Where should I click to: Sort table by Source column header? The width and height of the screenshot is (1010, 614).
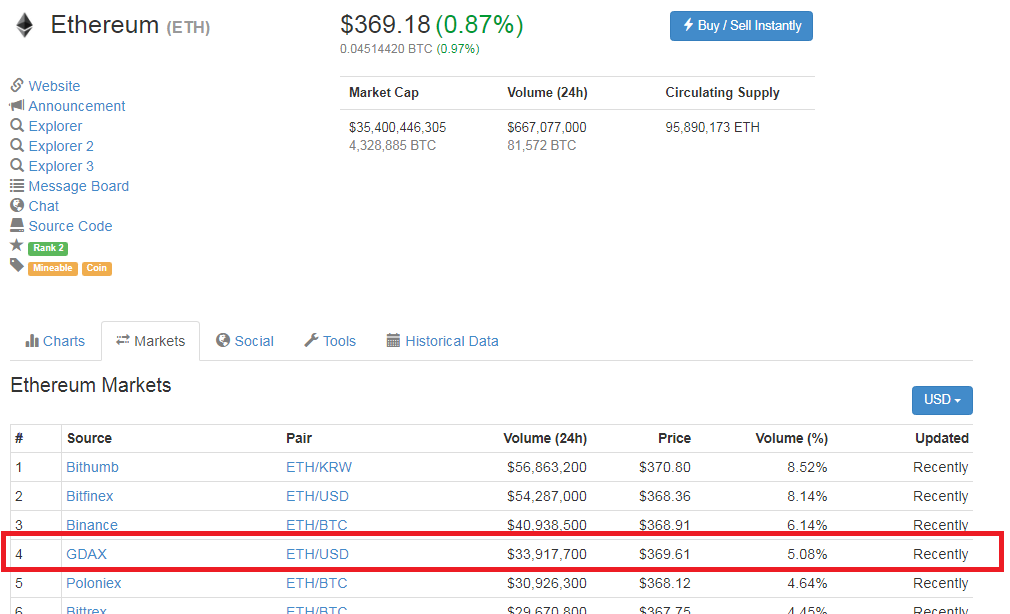click(x=90, y=438)
